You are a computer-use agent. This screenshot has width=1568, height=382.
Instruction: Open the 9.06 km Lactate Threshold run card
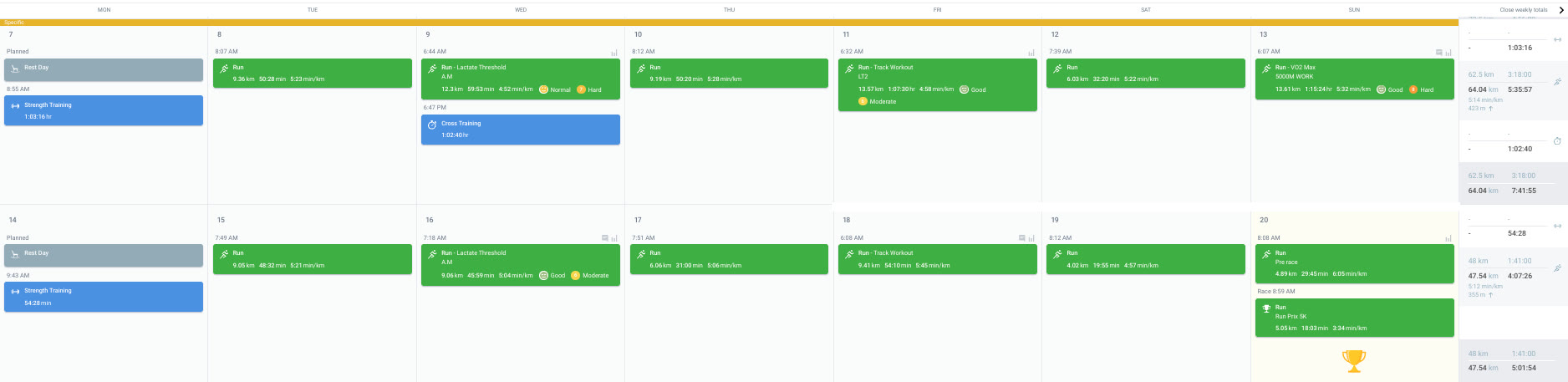521,265
